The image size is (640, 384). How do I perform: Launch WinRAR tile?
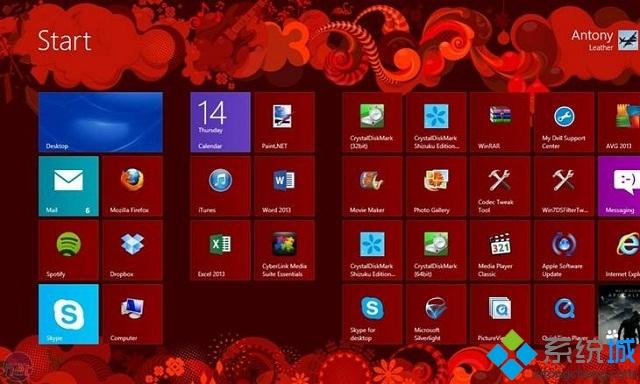pos(500,122)
